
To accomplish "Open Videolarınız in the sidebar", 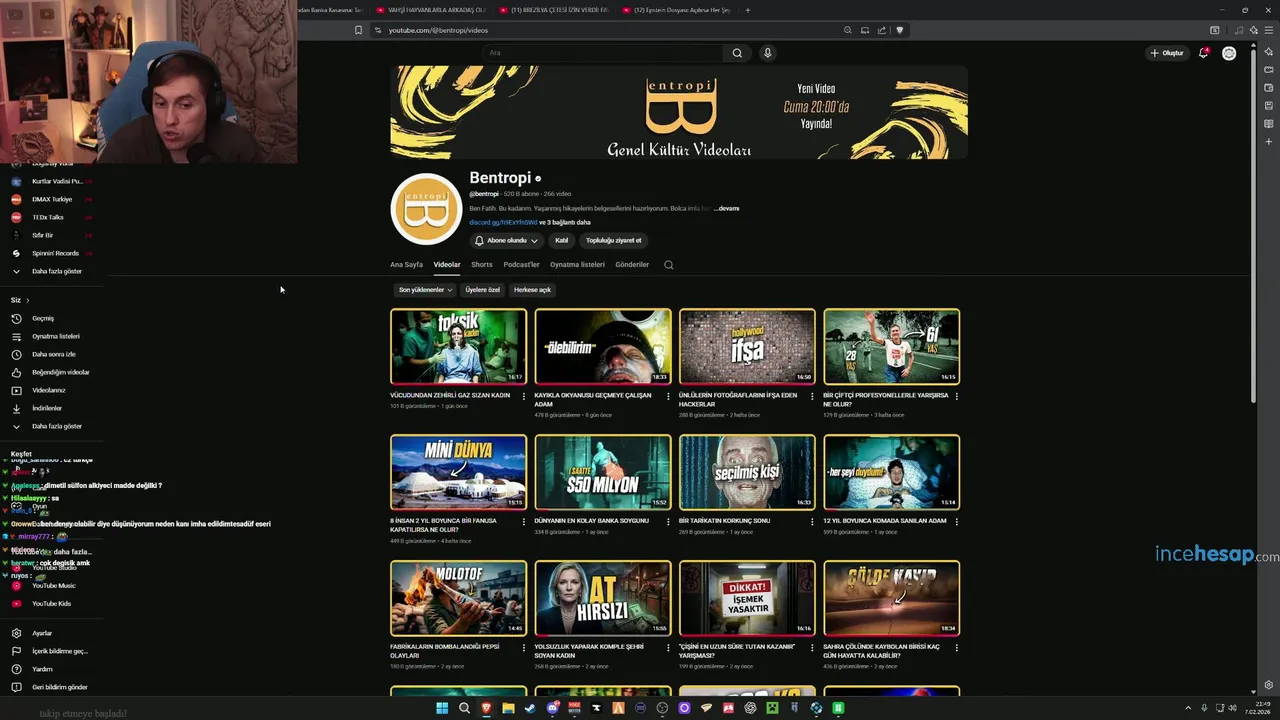I will 48,390.
